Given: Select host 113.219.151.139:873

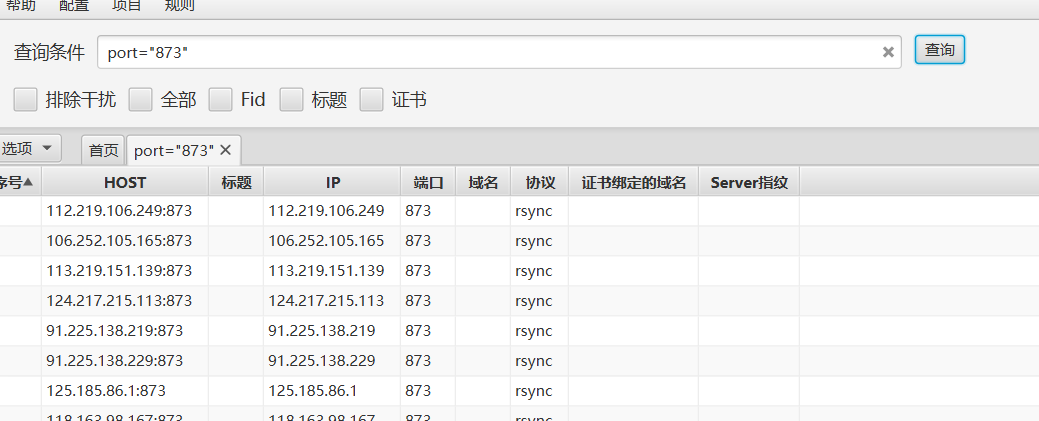Looking at the screenshot, I should (119, 271).
